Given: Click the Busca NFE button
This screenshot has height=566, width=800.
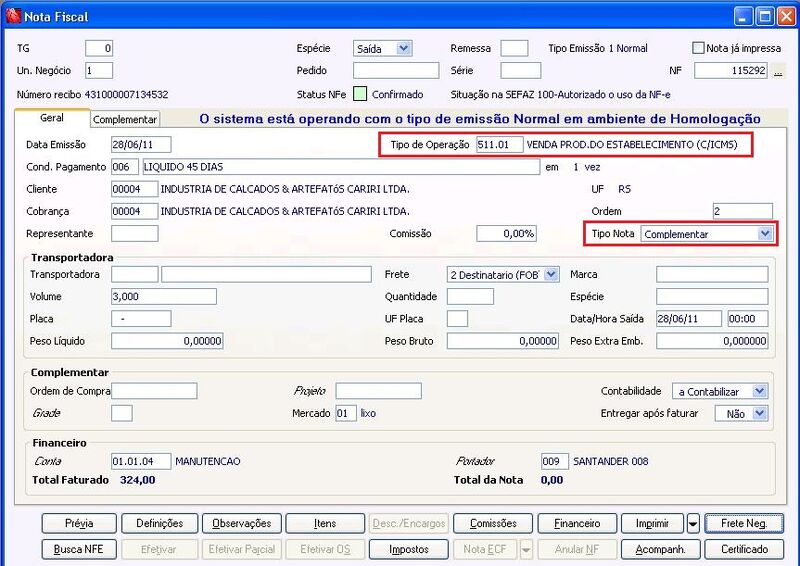Looking at the screenshot, I should (79, 549).
